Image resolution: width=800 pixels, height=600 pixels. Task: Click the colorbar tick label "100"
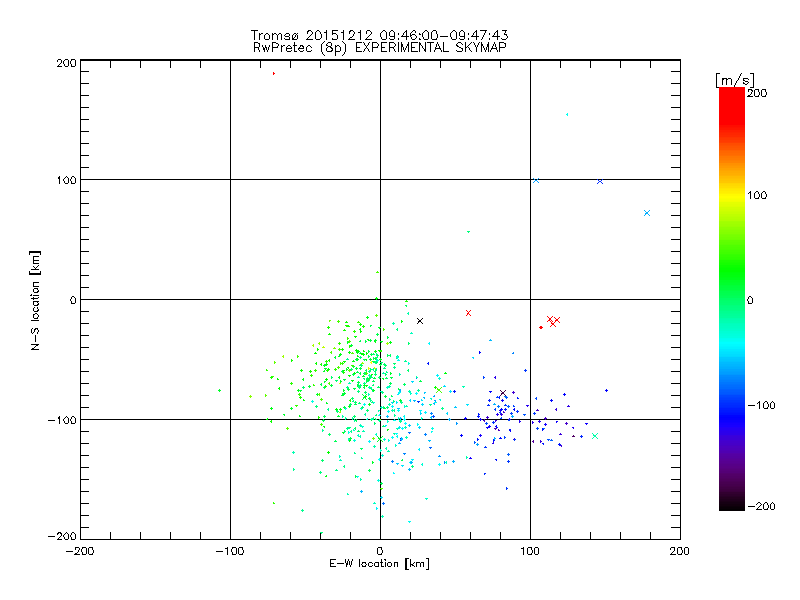pyautogui.click(x=757, y=195)
